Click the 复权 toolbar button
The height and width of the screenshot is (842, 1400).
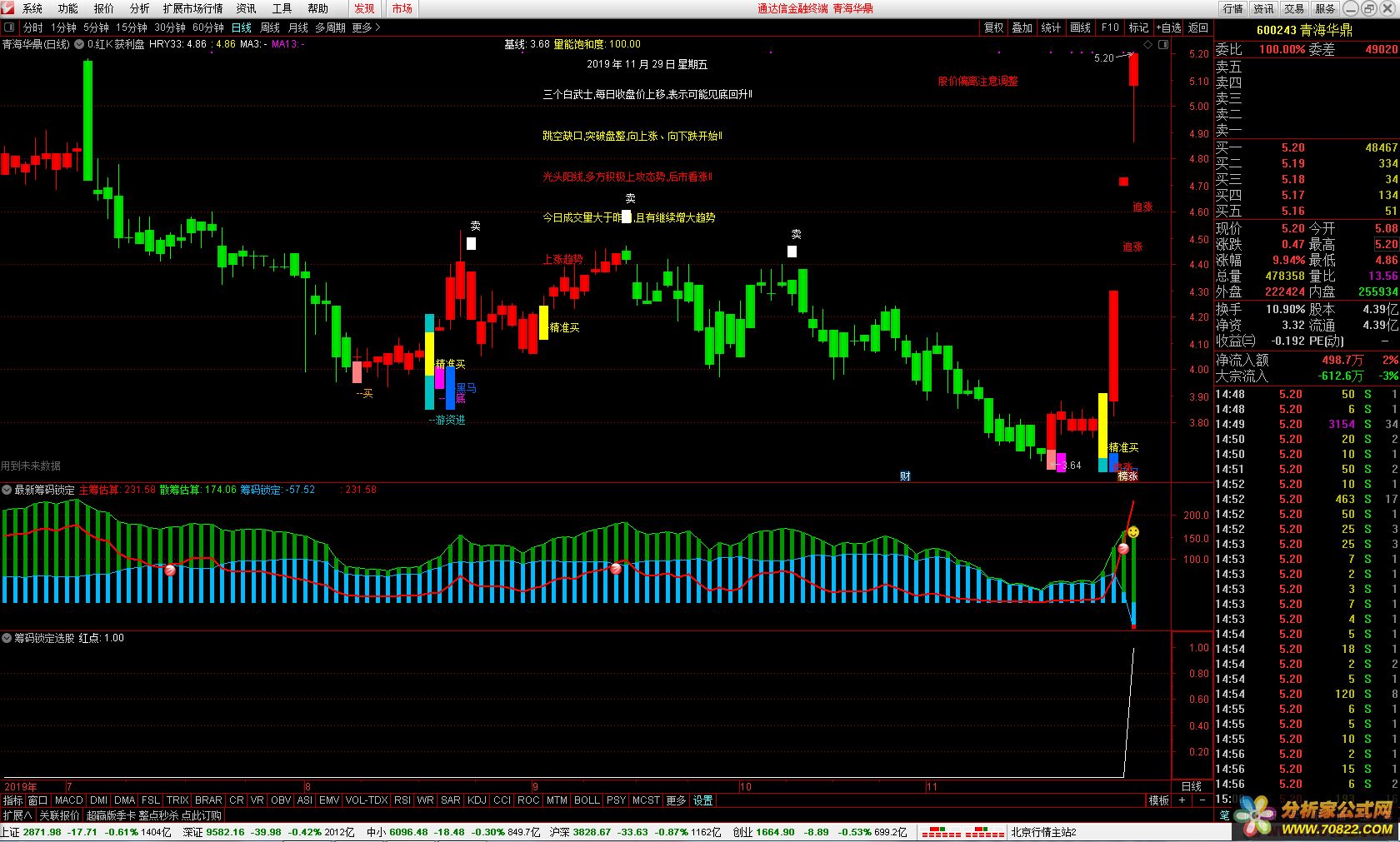(x=993, y=27)
